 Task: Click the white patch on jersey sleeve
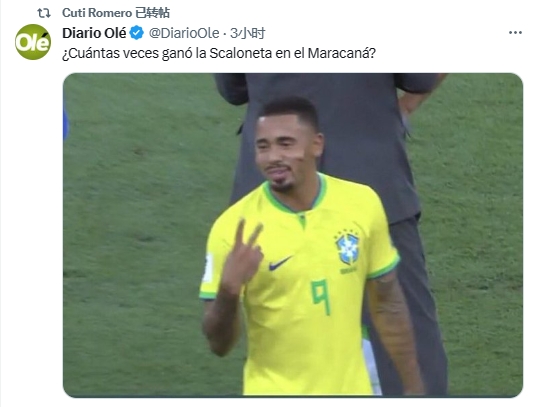(x=207, y=267)
